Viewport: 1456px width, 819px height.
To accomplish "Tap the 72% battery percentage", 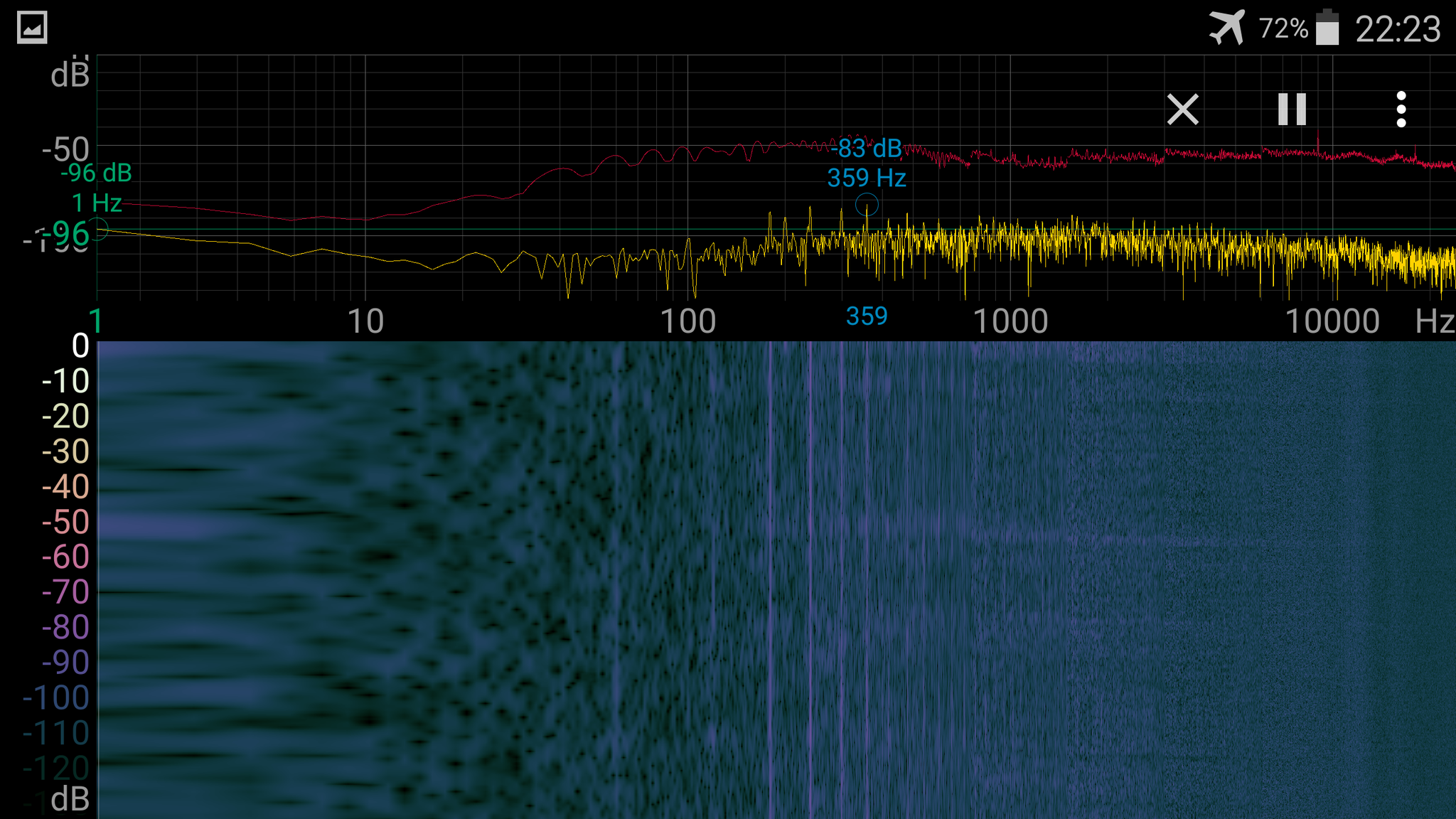I will (1283, 28).
